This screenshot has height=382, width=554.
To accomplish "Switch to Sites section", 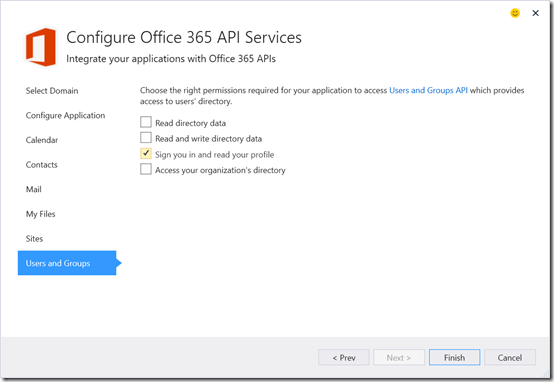I will click(x=34, y=239).
